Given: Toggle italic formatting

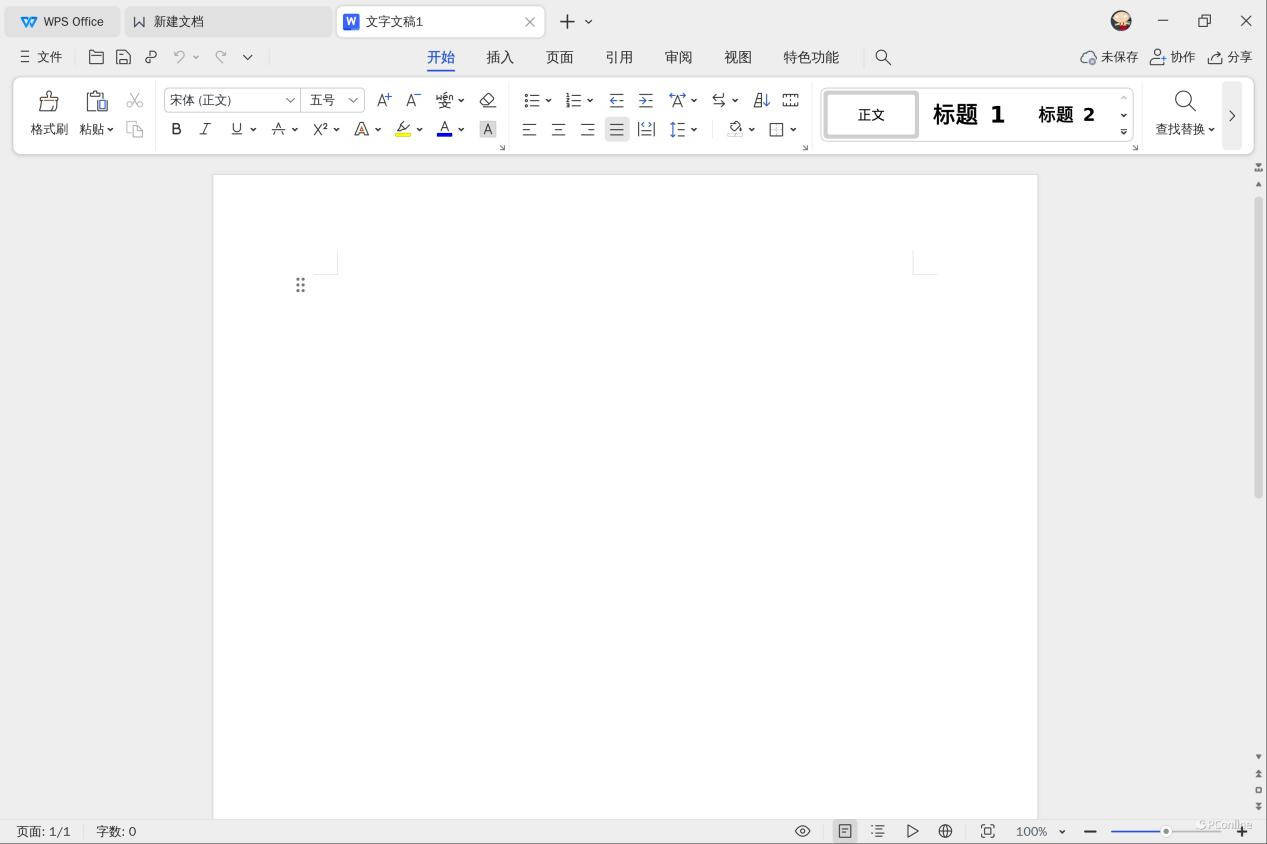Looking at the screenshot, I should click(x=205, y=129).
